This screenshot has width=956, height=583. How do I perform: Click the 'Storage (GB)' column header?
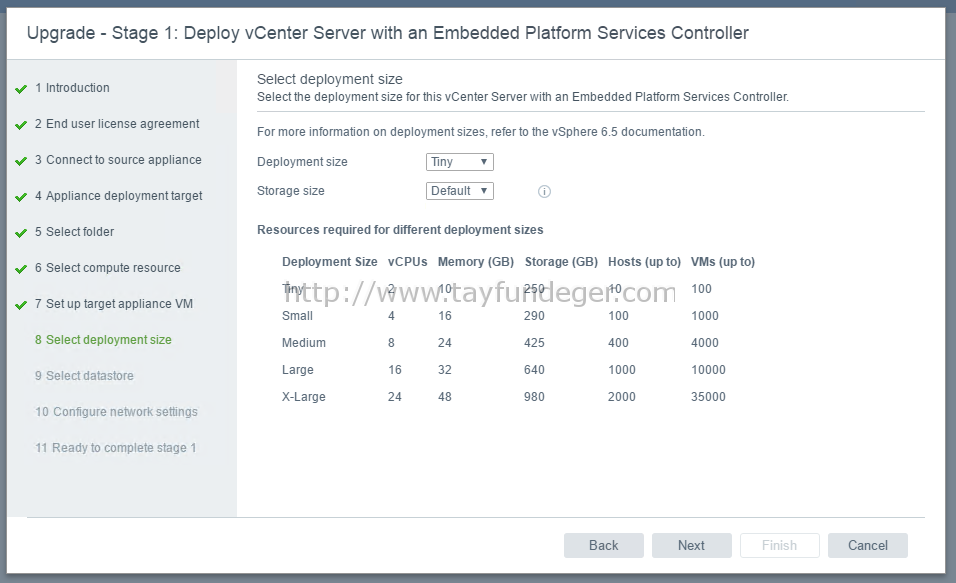(561, 262)
